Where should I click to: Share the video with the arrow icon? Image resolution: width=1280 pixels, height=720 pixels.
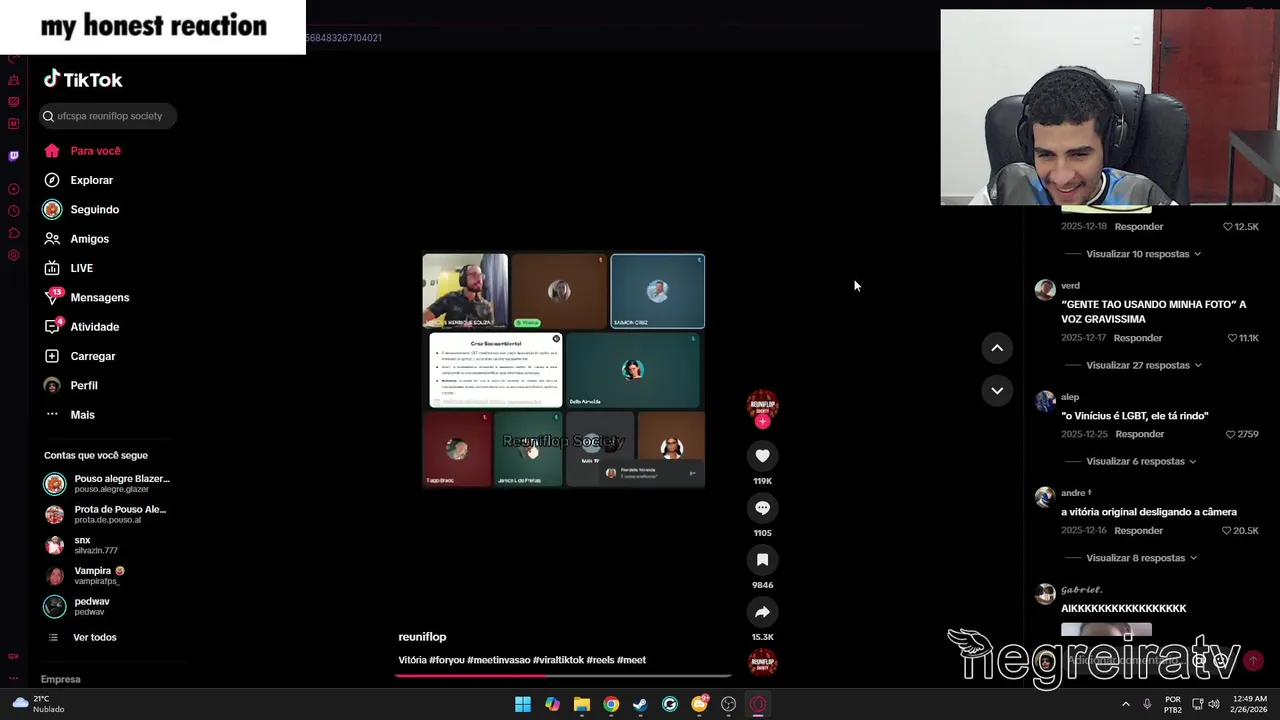point(762,612)
